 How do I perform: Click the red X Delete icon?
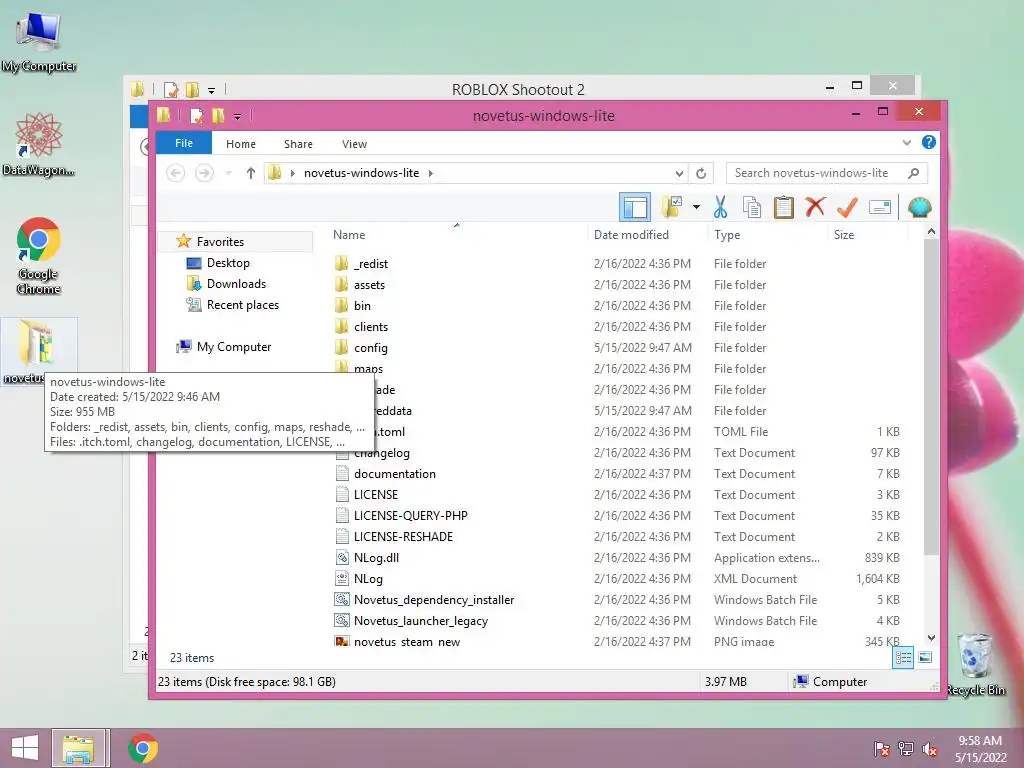815,207
